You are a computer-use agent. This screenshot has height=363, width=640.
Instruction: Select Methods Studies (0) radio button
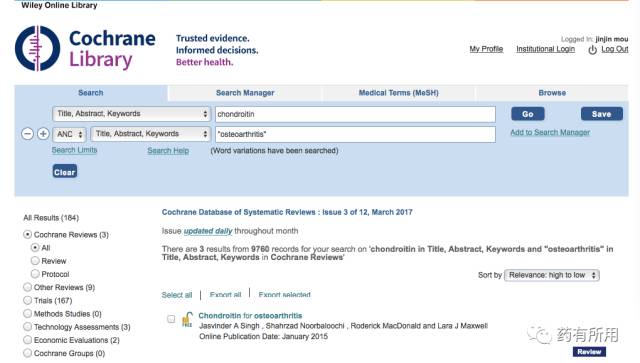[x=27, y=313]
